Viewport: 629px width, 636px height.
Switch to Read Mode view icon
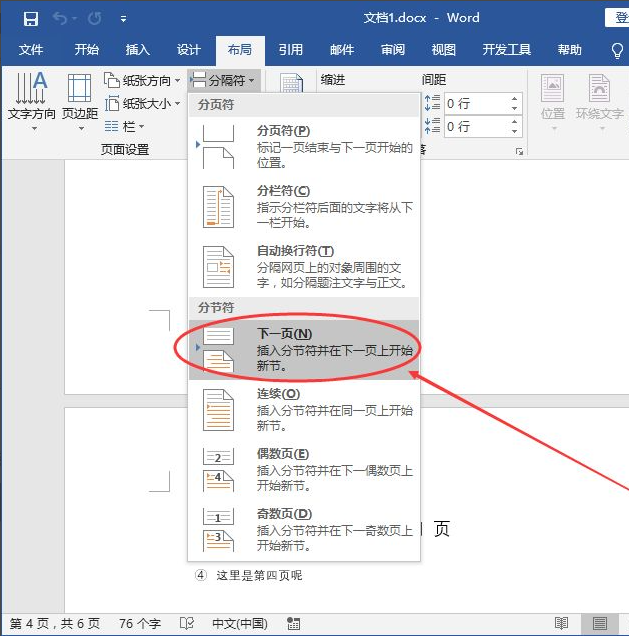tap(562, 624)
